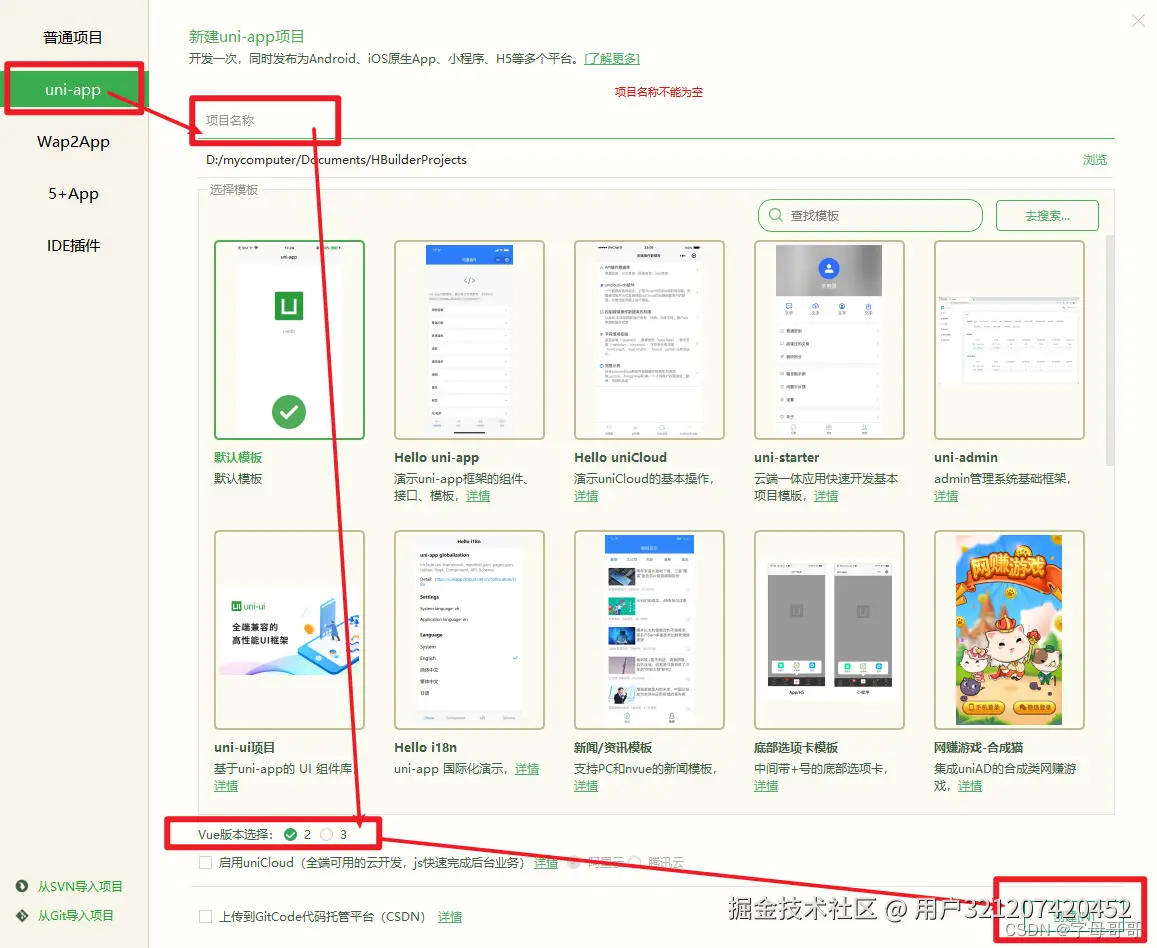Check 上传到GitCode代码托管平台 option
Screen dimensions: 1157x948
pyautogui.click(x=204, y=916)
